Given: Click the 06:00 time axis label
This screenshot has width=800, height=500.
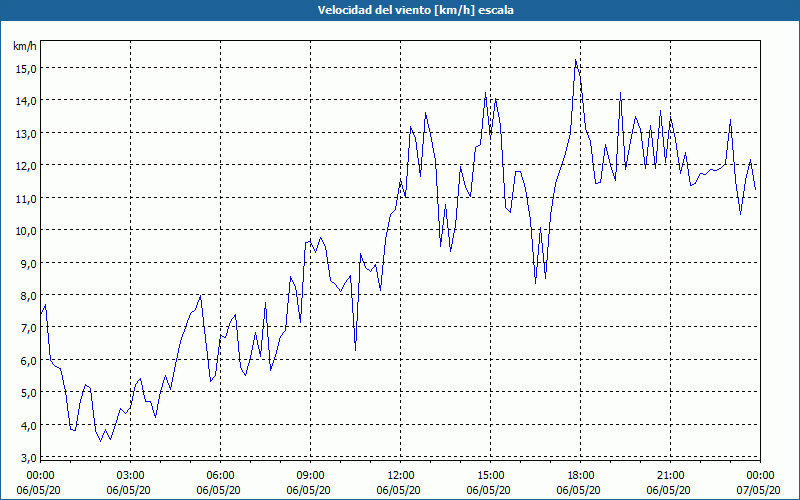Looking at the screenshot, I should (x=220, y=475).
